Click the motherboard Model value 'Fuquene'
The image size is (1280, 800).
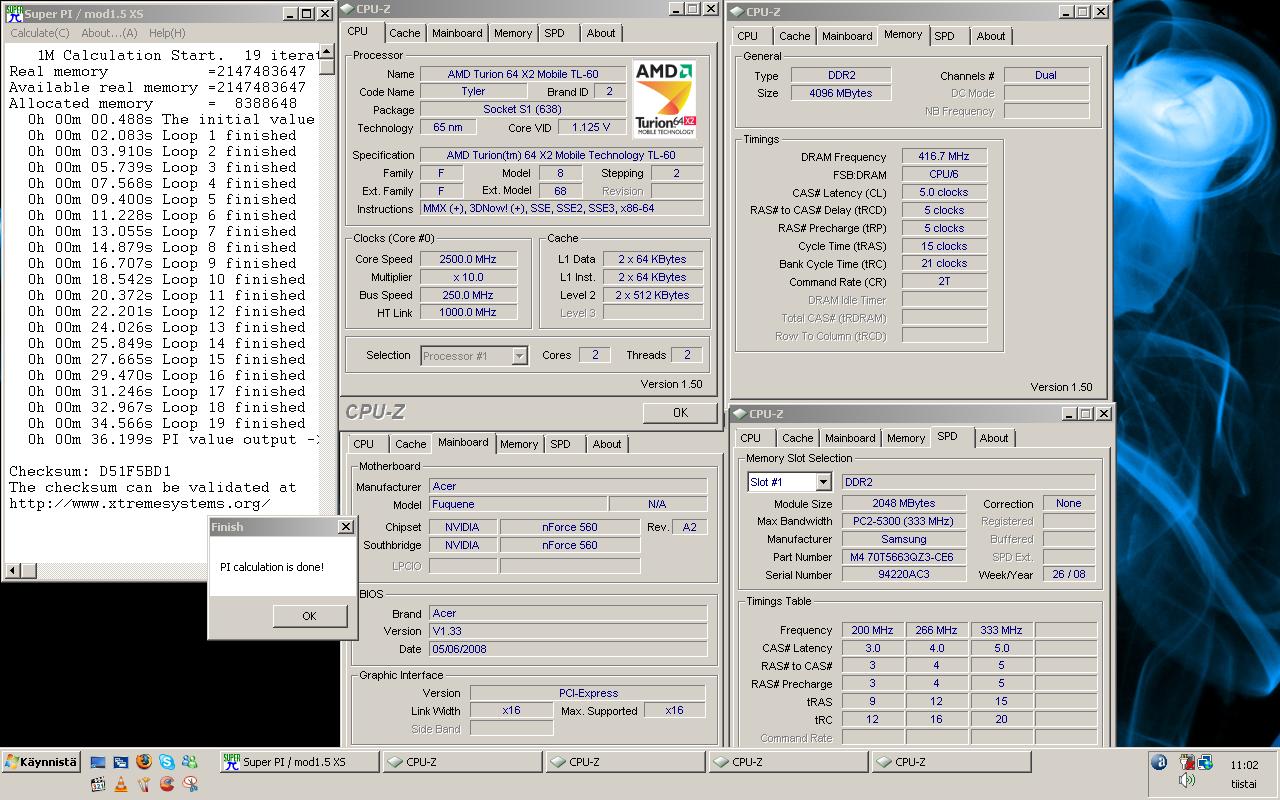click(517, 504)
